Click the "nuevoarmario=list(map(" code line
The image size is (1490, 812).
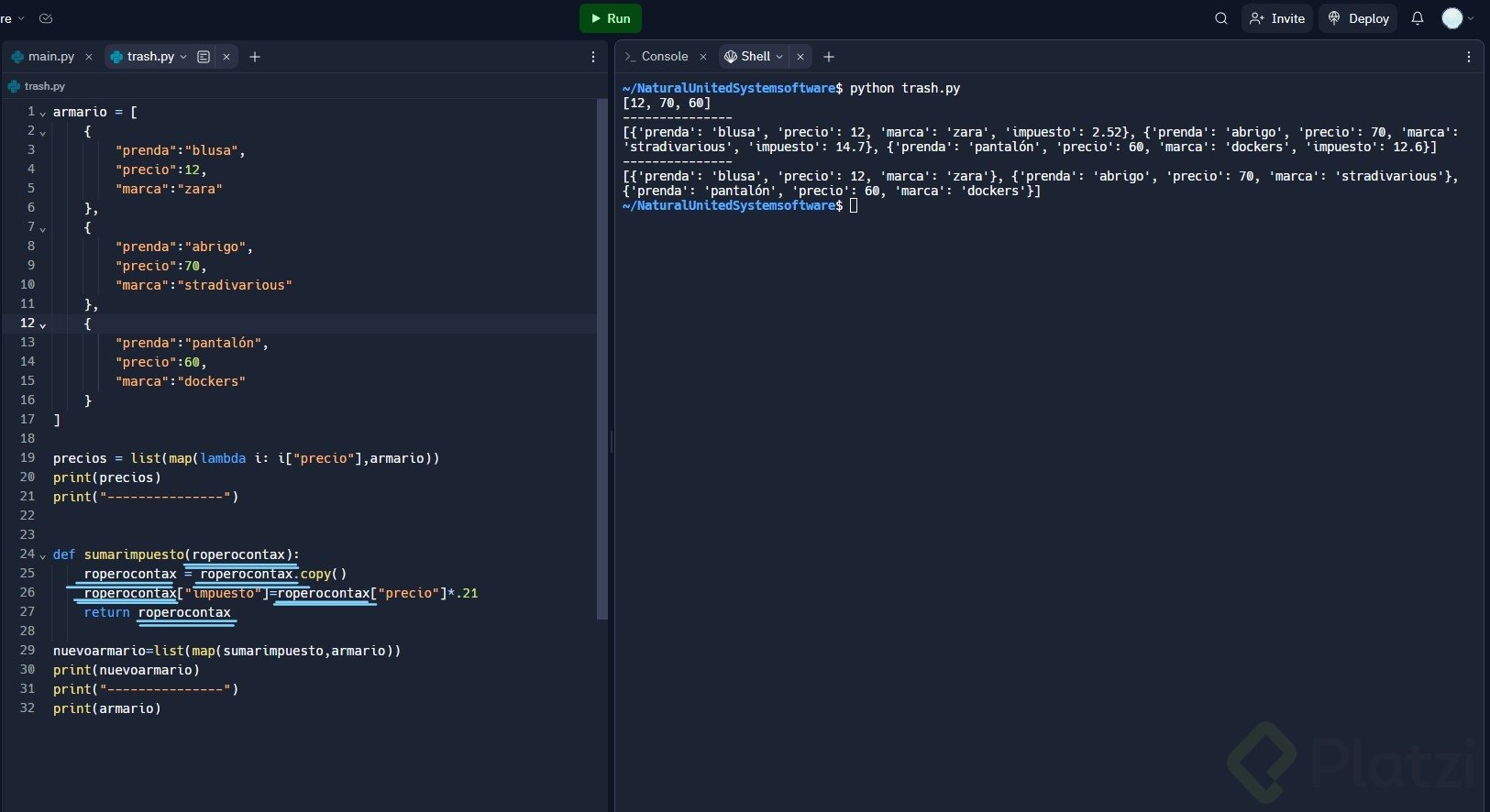pos(227,651)
